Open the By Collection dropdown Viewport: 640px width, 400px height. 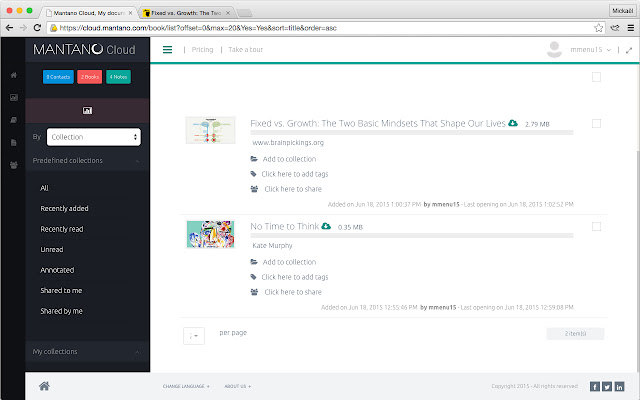click(94, 137)
